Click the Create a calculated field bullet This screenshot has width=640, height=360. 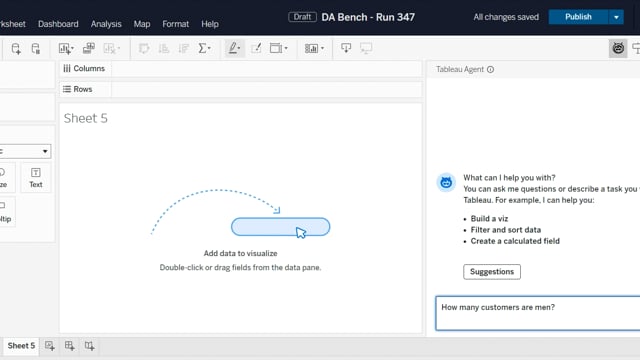pyautogui.click(x=515, y=241)
